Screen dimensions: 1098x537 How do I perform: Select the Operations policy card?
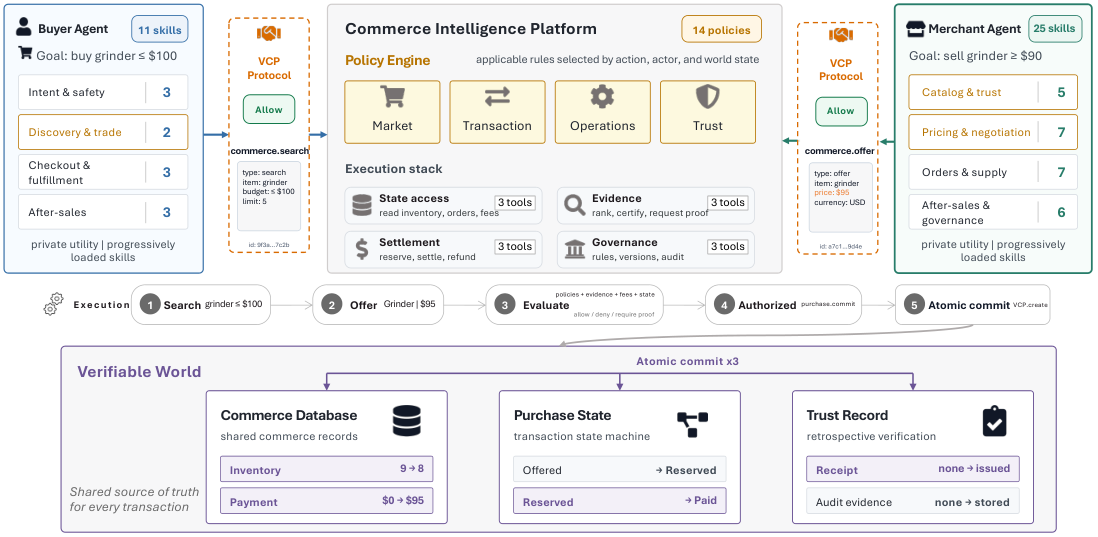coord(602,112)
